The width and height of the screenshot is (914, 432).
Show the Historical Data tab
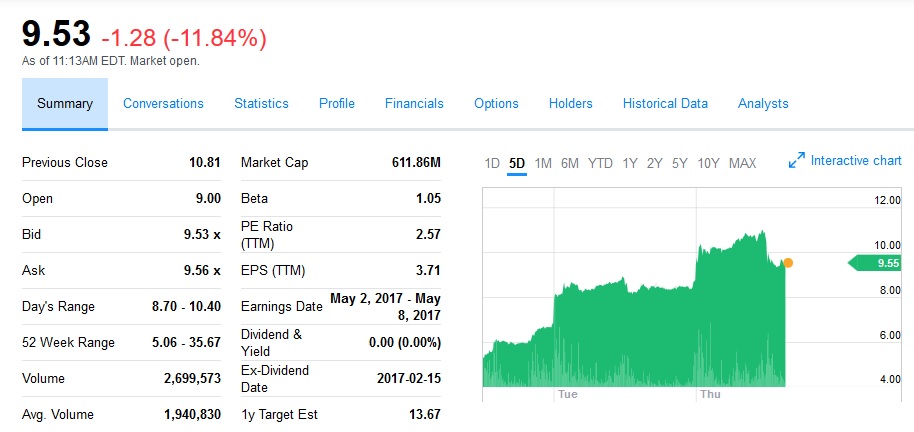665,104
